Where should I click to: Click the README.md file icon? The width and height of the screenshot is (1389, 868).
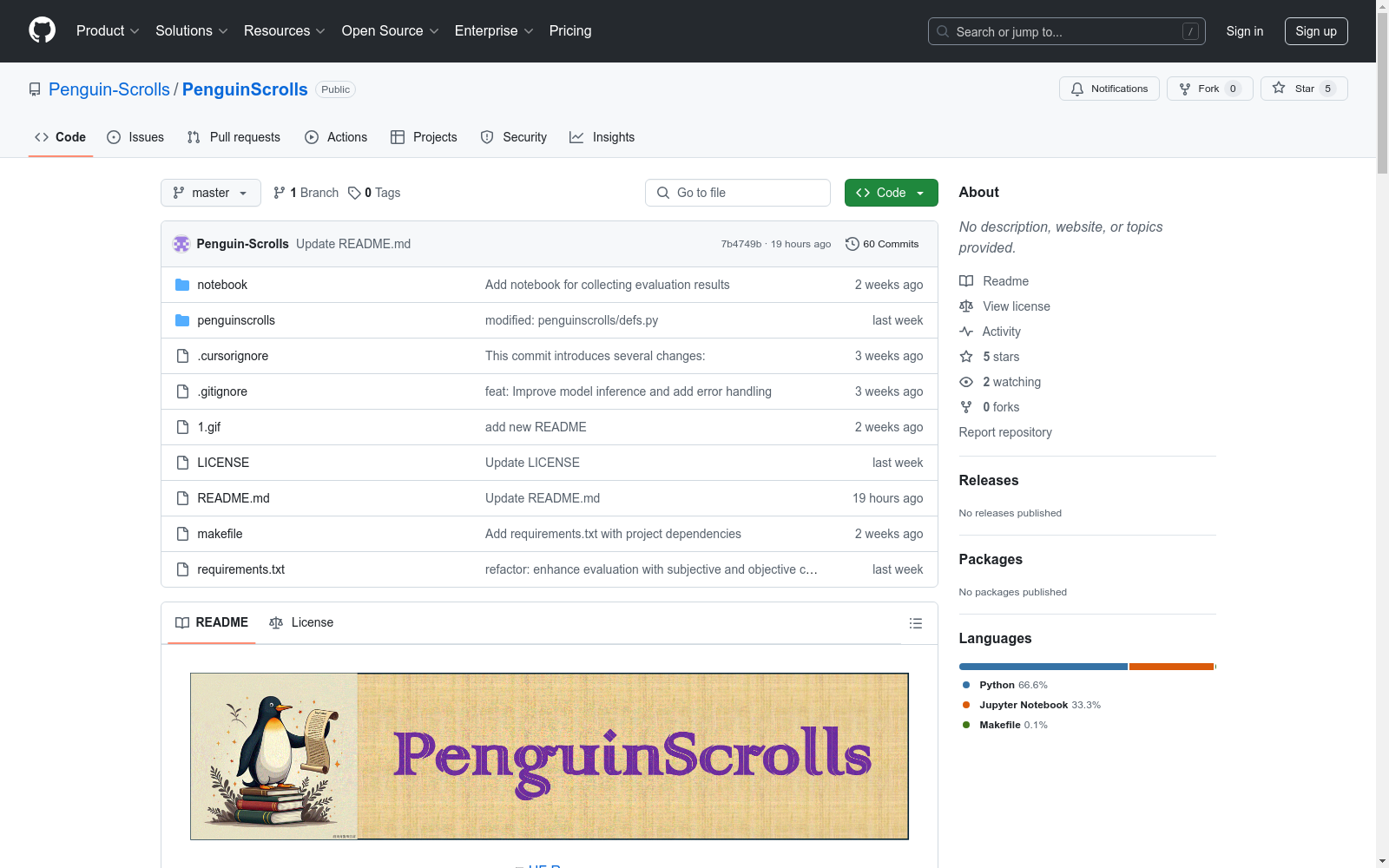(x=182, y=498)
